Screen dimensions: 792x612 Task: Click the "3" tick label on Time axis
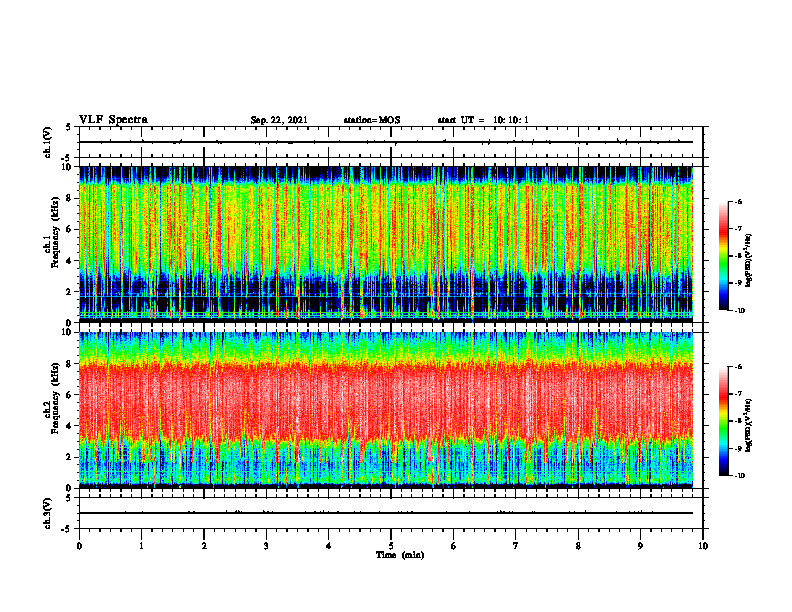coord(266,546)
